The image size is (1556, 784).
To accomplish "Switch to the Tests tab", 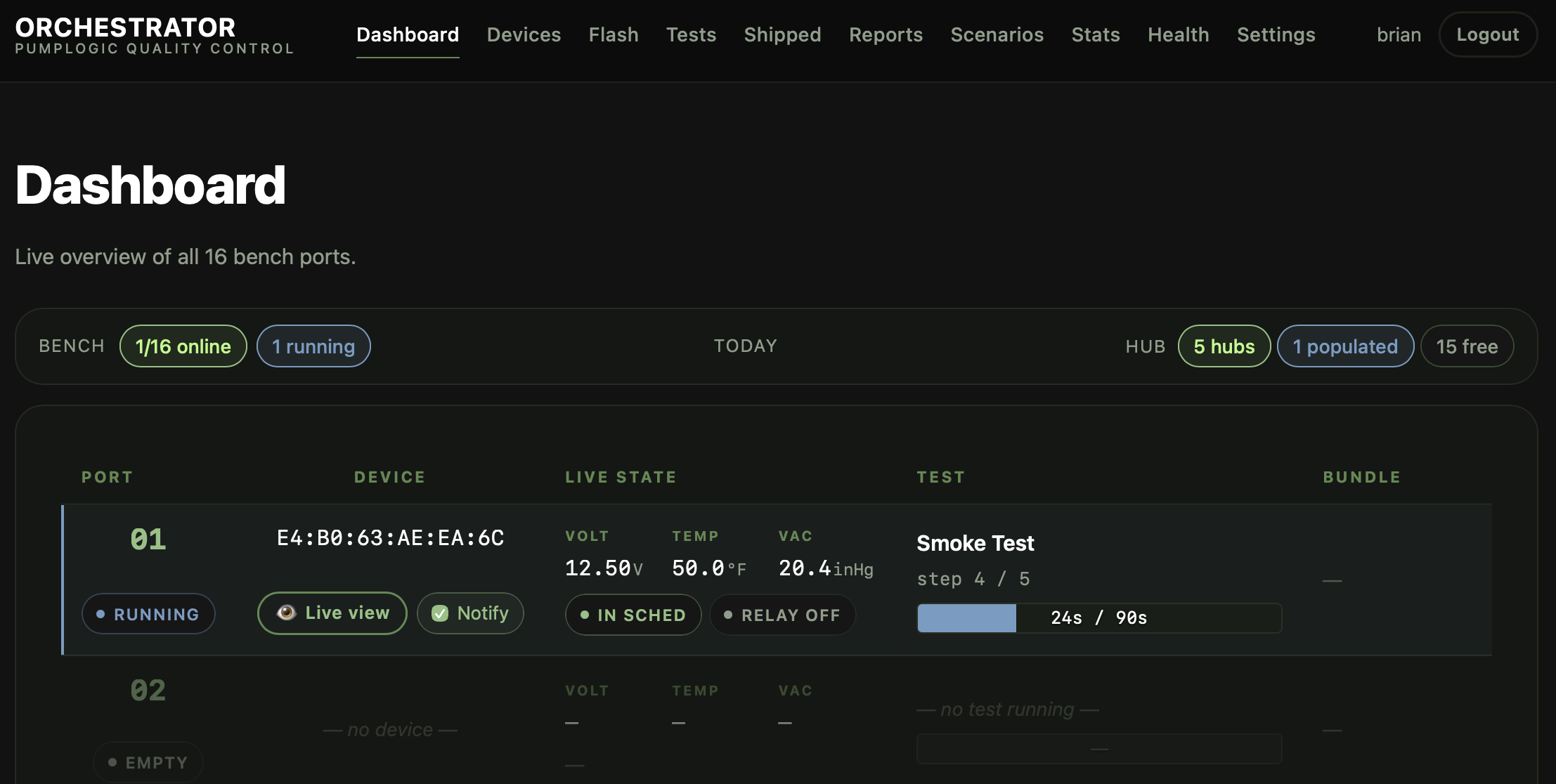I will click(691, 34).
